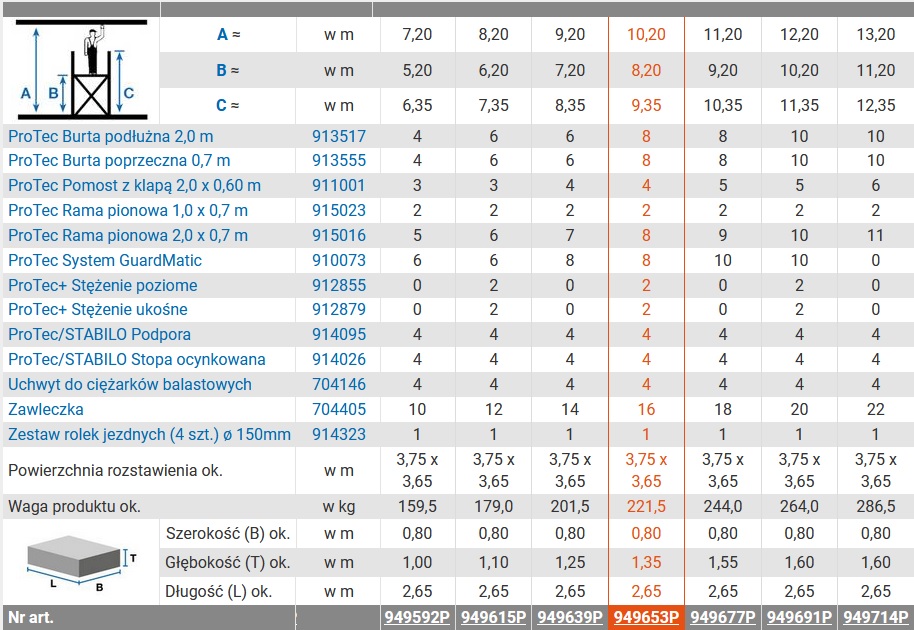Click article number 912879
The height and width of the screenshot is (630, 914).
tap(339, 309)
